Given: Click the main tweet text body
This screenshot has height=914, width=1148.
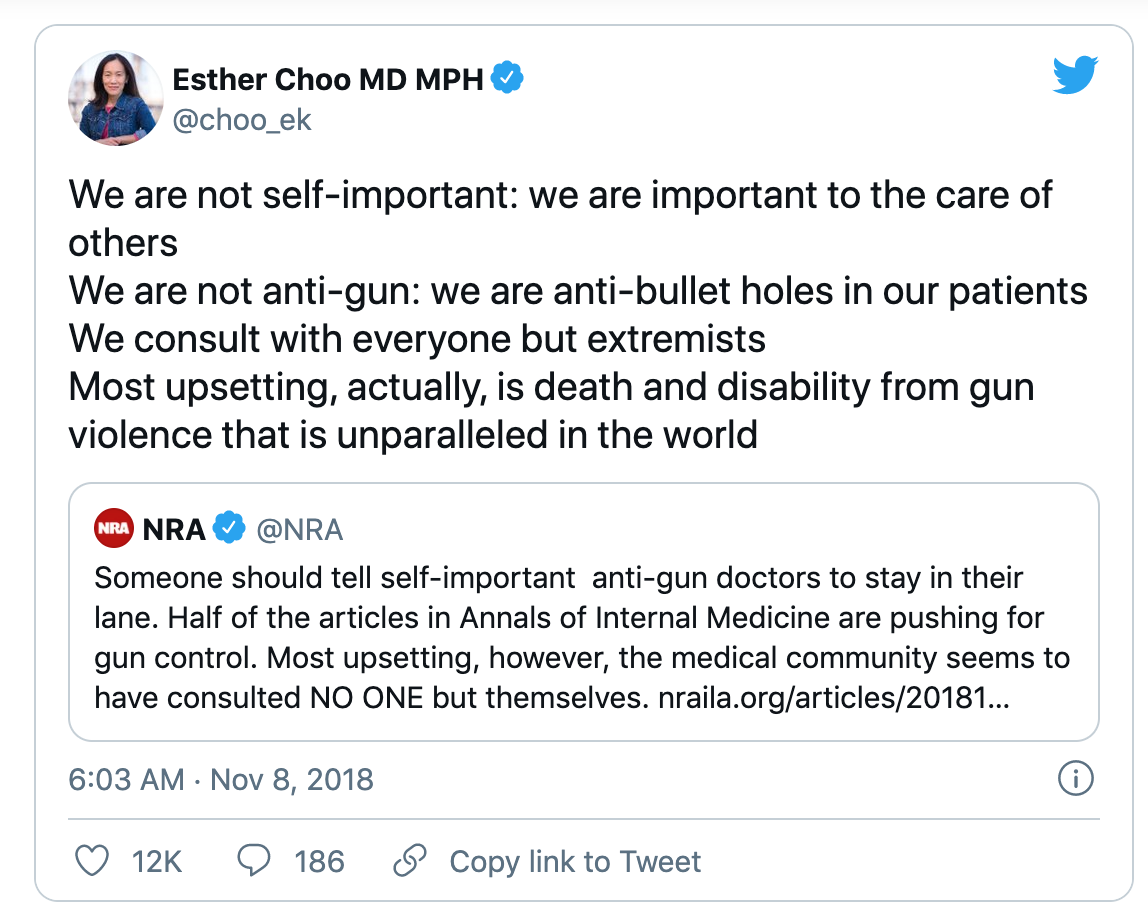Looking at the screenshot, I should pos(560,314).
